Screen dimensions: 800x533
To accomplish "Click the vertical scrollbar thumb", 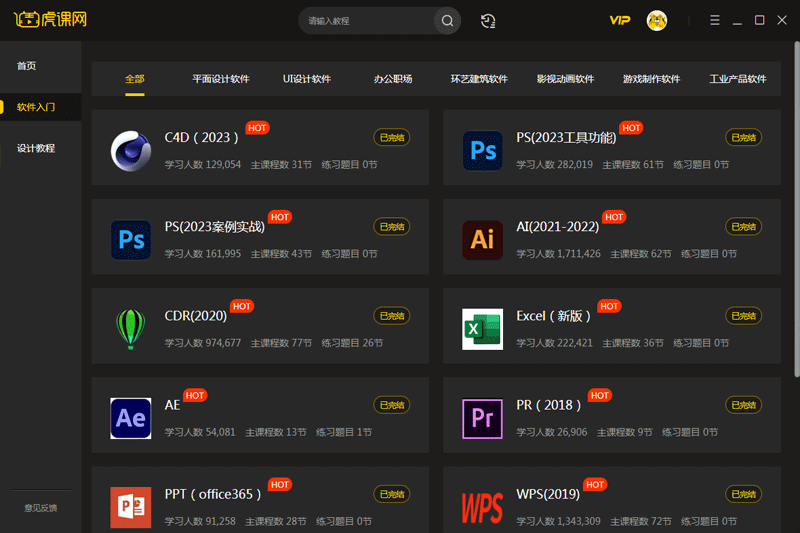I will 797,209.
